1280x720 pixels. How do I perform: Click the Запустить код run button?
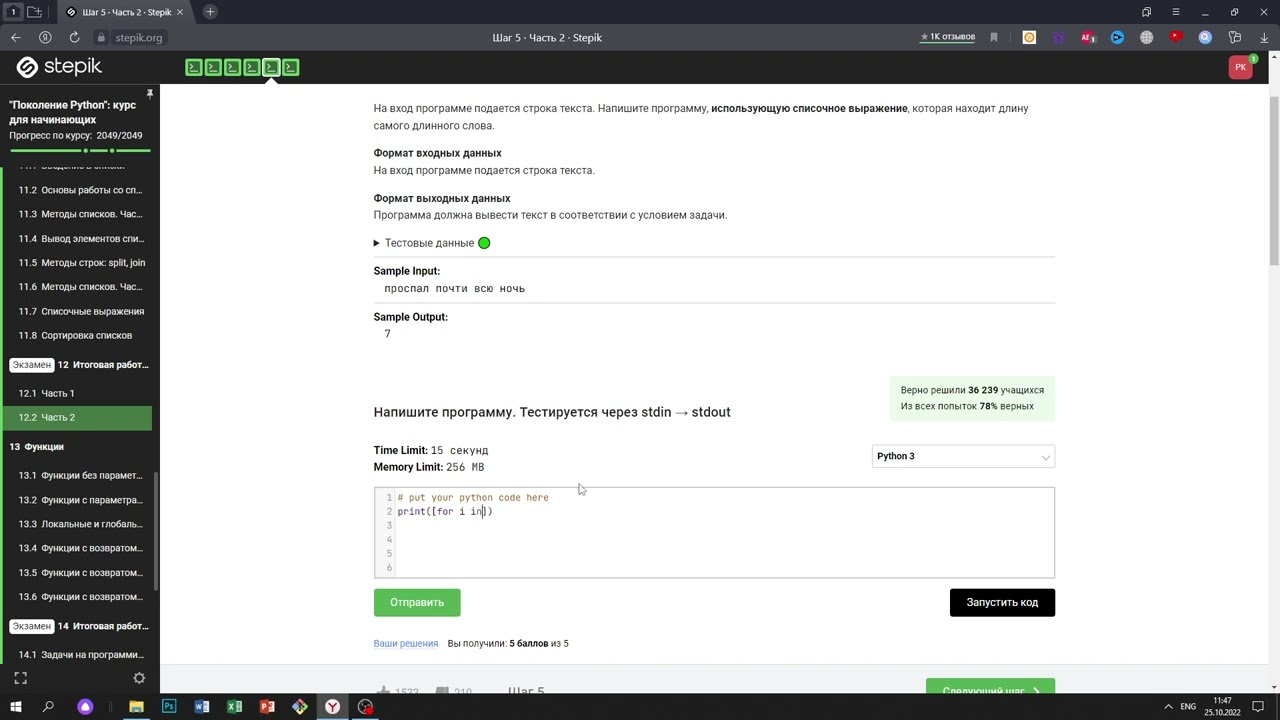[x=1002, y=602]
